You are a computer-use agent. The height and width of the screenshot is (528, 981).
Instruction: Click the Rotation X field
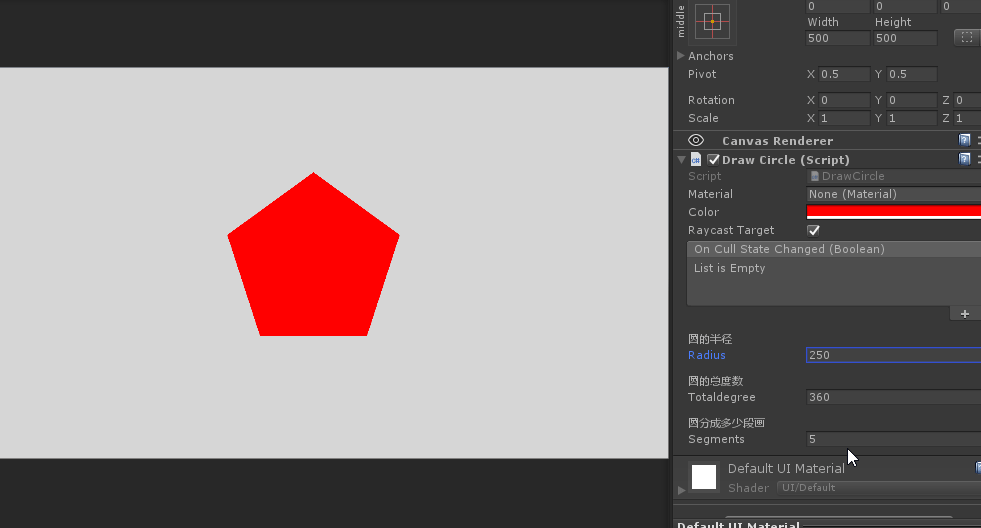[844, 100]
